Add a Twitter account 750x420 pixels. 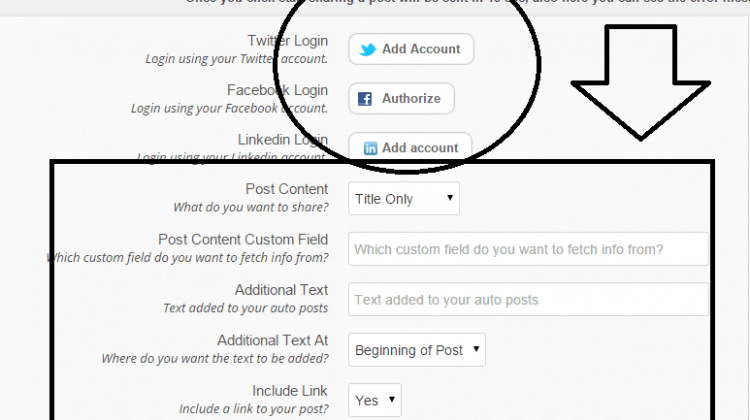pos(411,49)
